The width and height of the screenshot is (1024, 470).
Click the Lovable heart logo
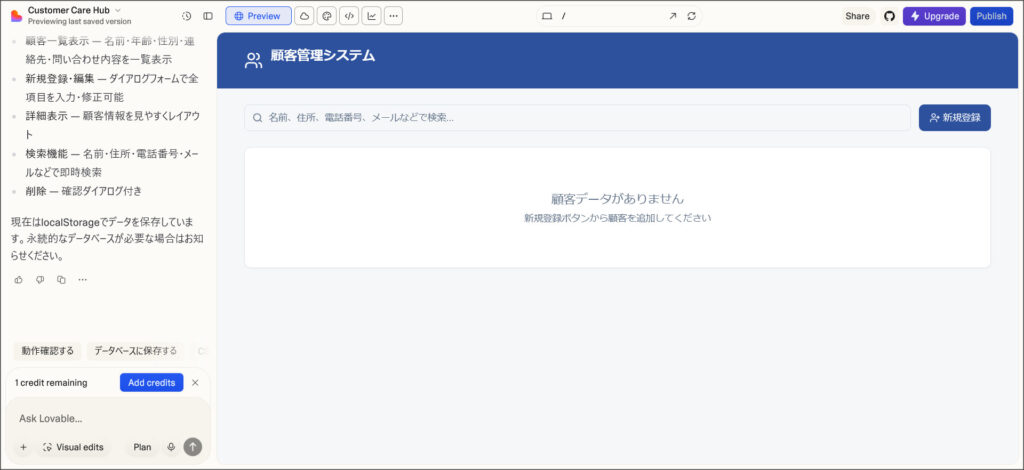click(x=16, y=16)
